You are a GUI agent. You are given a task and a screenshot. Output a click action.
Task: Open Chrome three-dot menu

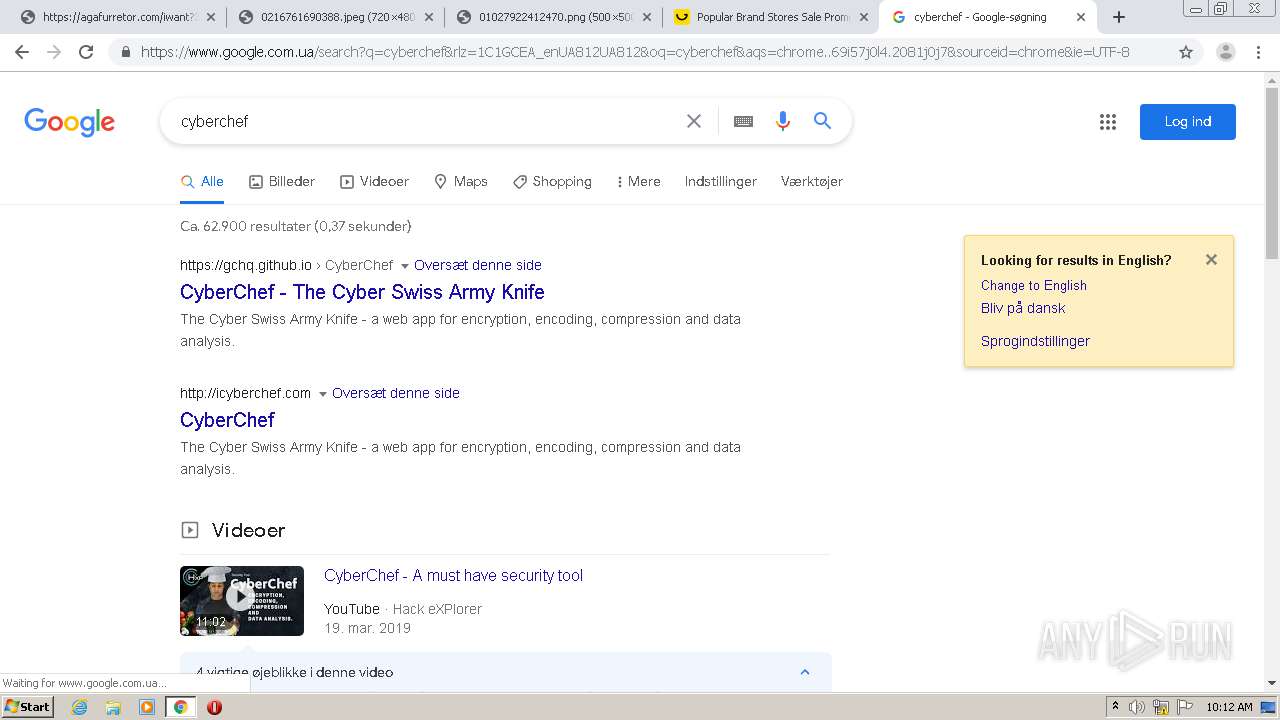coord(1258,52)
